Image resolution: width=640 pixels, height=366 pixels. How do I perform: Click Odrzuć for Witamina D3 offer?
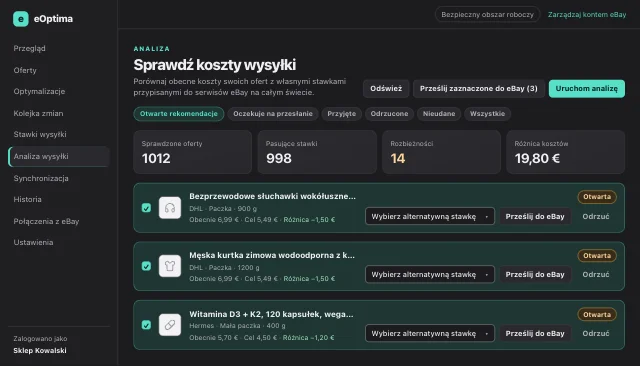coord(596,333)
